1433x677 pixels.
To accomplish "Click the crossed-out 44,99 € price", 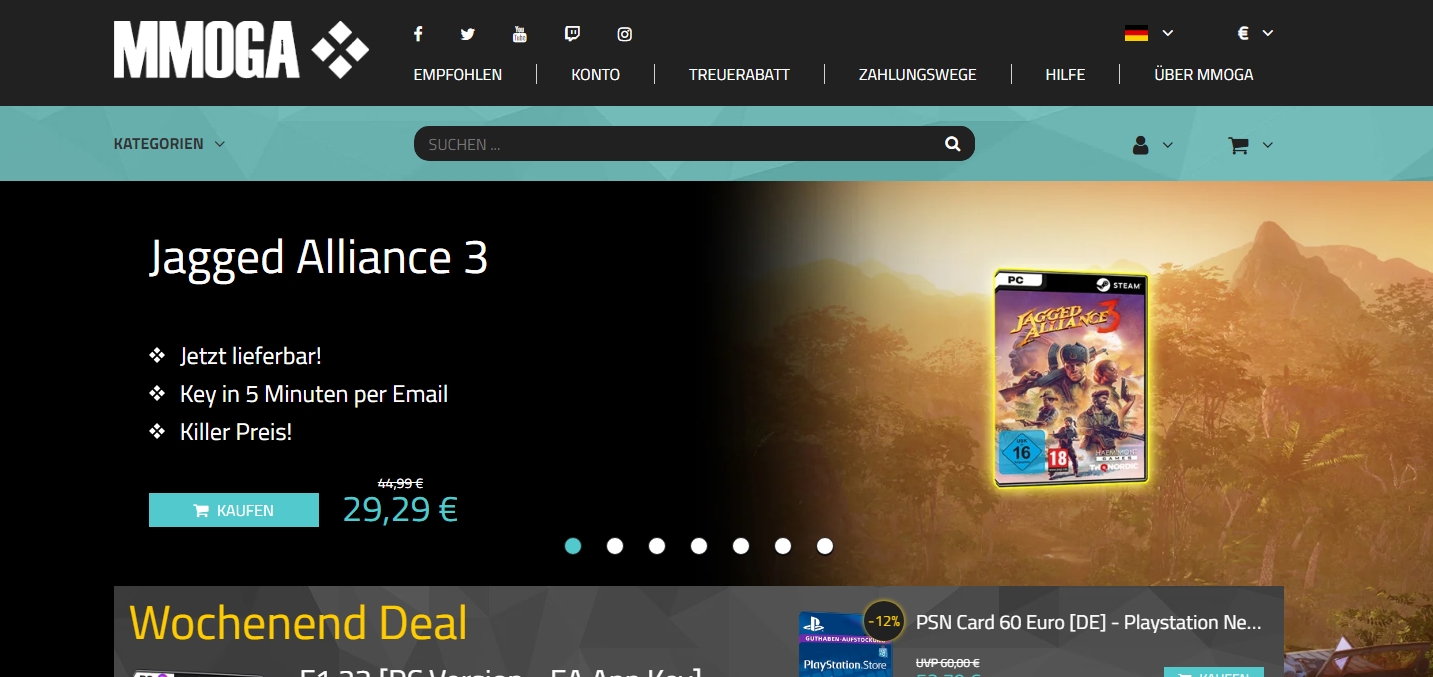I will coord(400,483).
